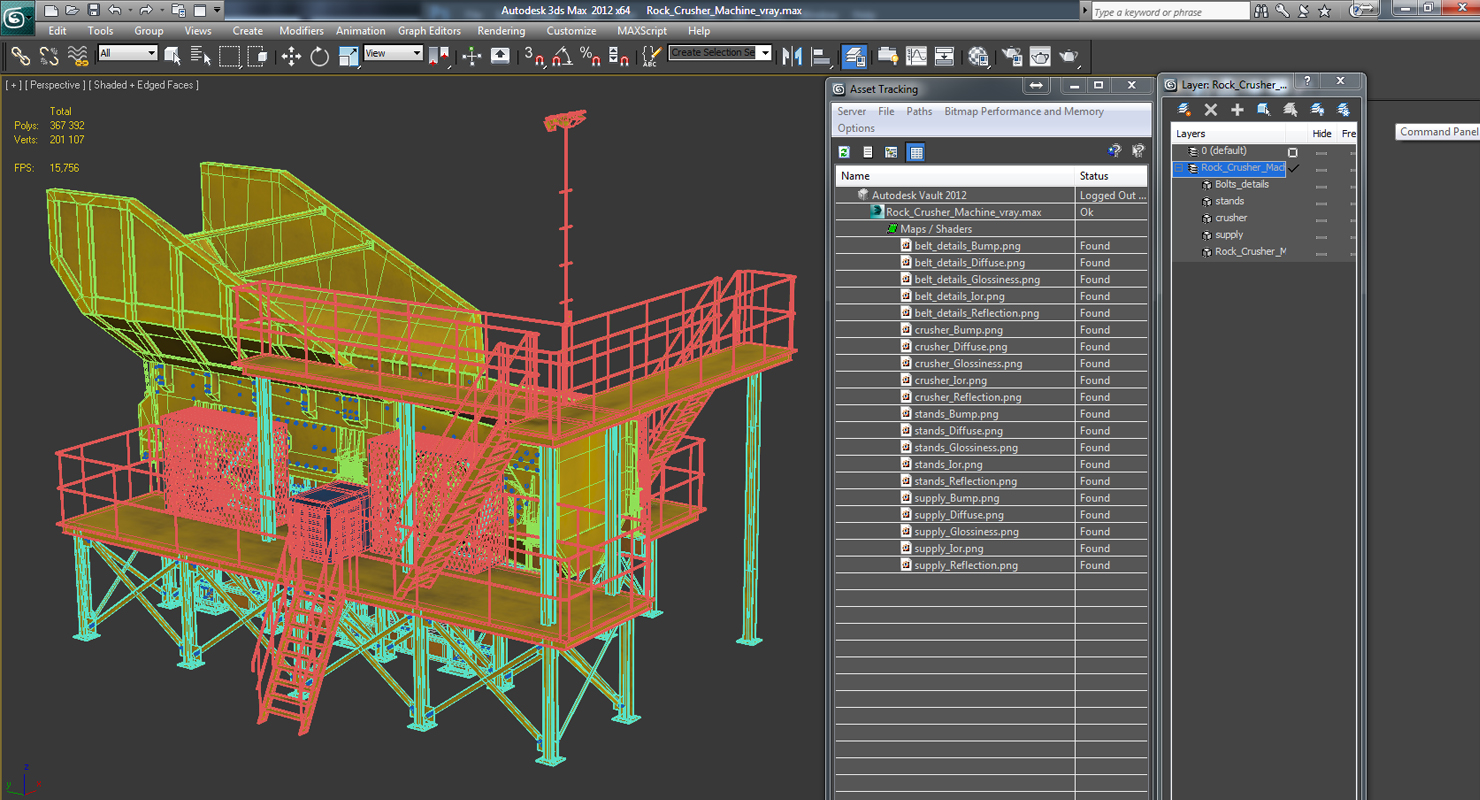
Task: Toggle Manage Layers toolbar button
Action: pyautogui.click(x=854, y=56)
